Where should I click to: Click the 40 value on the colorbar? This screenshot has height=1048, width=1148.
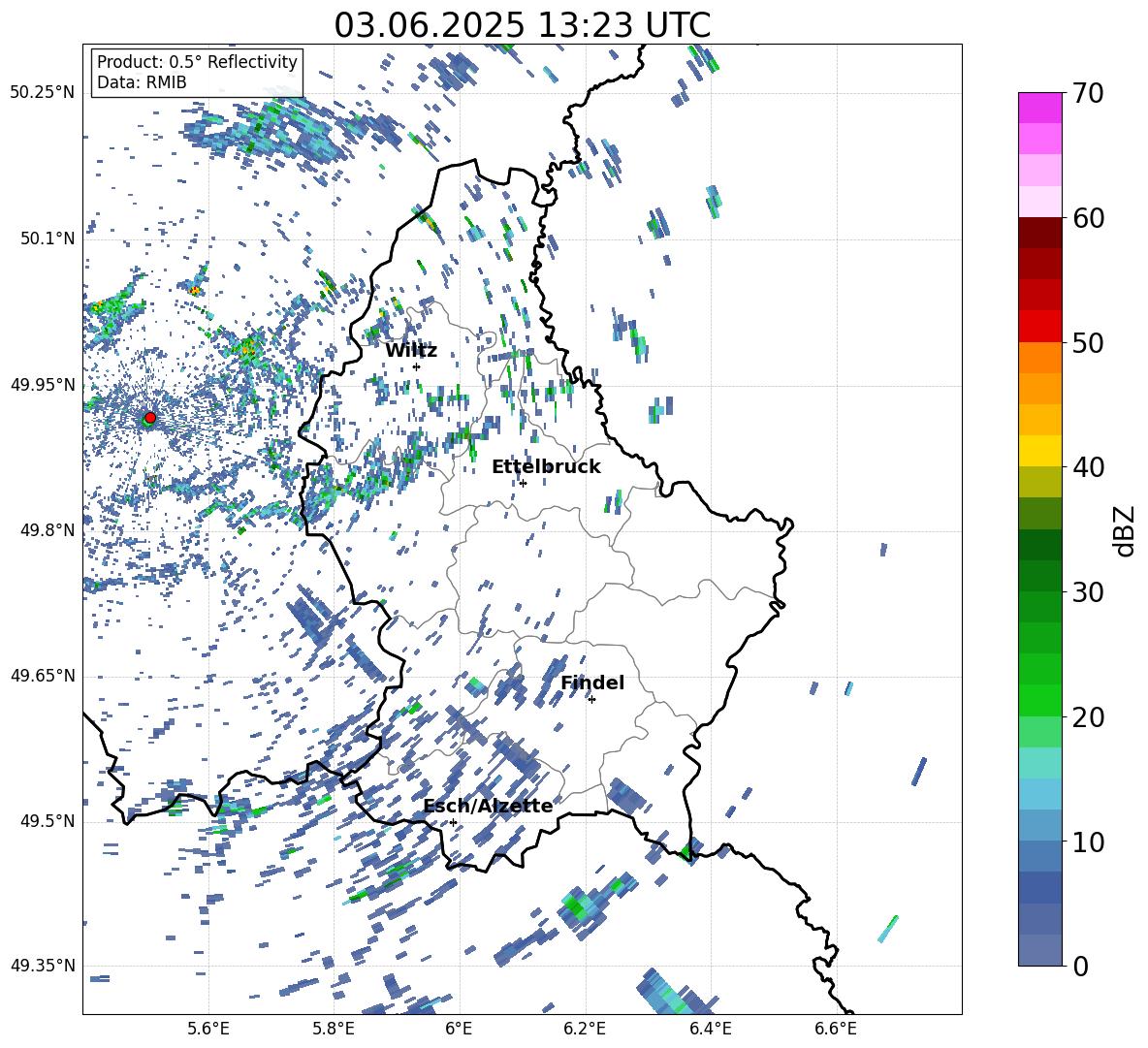(x=1088, y=467)
